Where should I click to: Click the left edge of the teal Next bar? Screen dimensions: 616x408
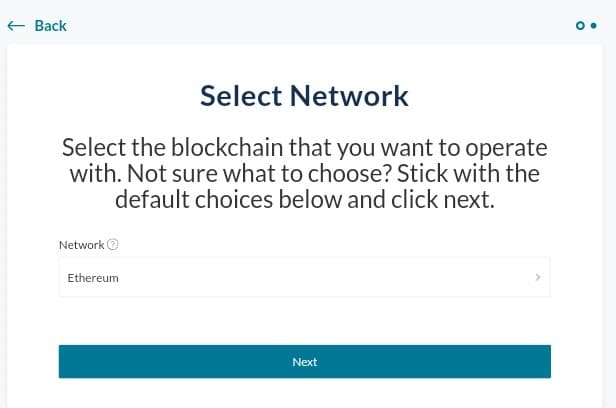pyautogui.click(x=63, y=362)
